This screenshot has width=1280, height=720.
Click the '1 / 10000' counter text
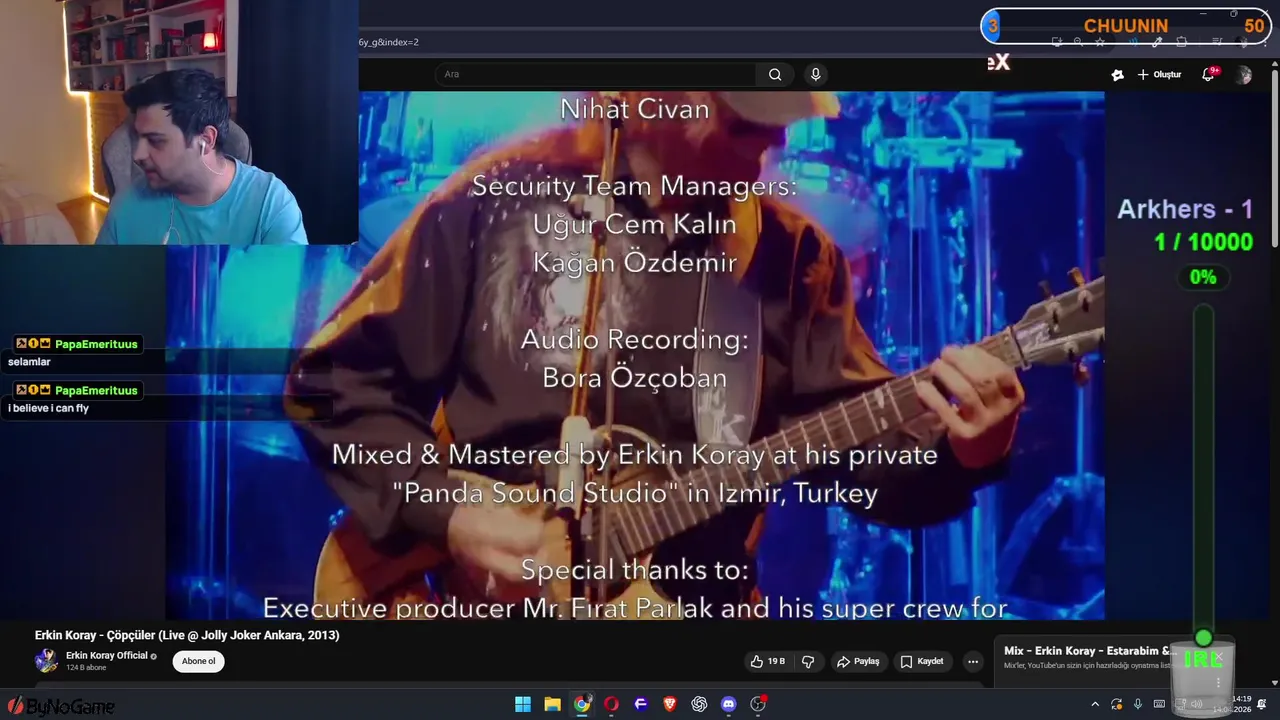(x=1203, y=242)
